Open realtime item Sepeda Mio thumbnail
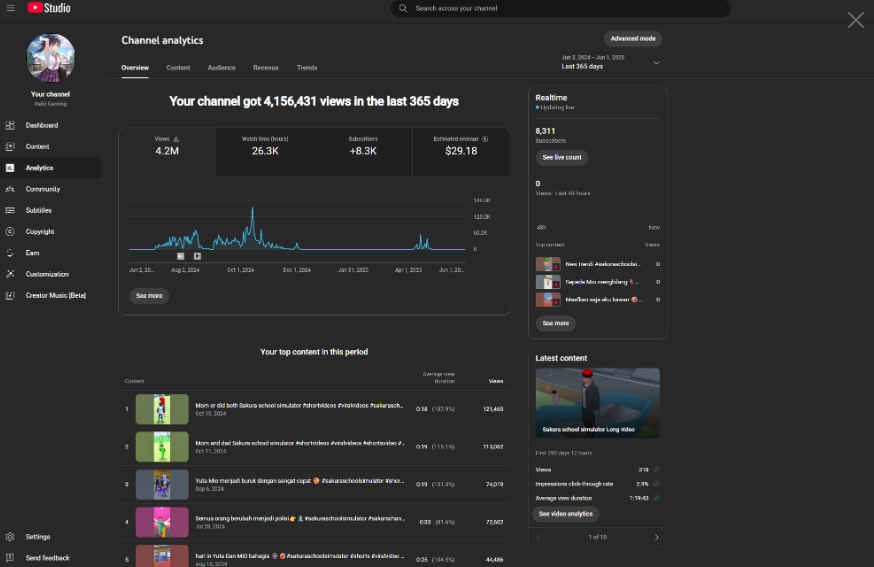 [x=548, y=282]
